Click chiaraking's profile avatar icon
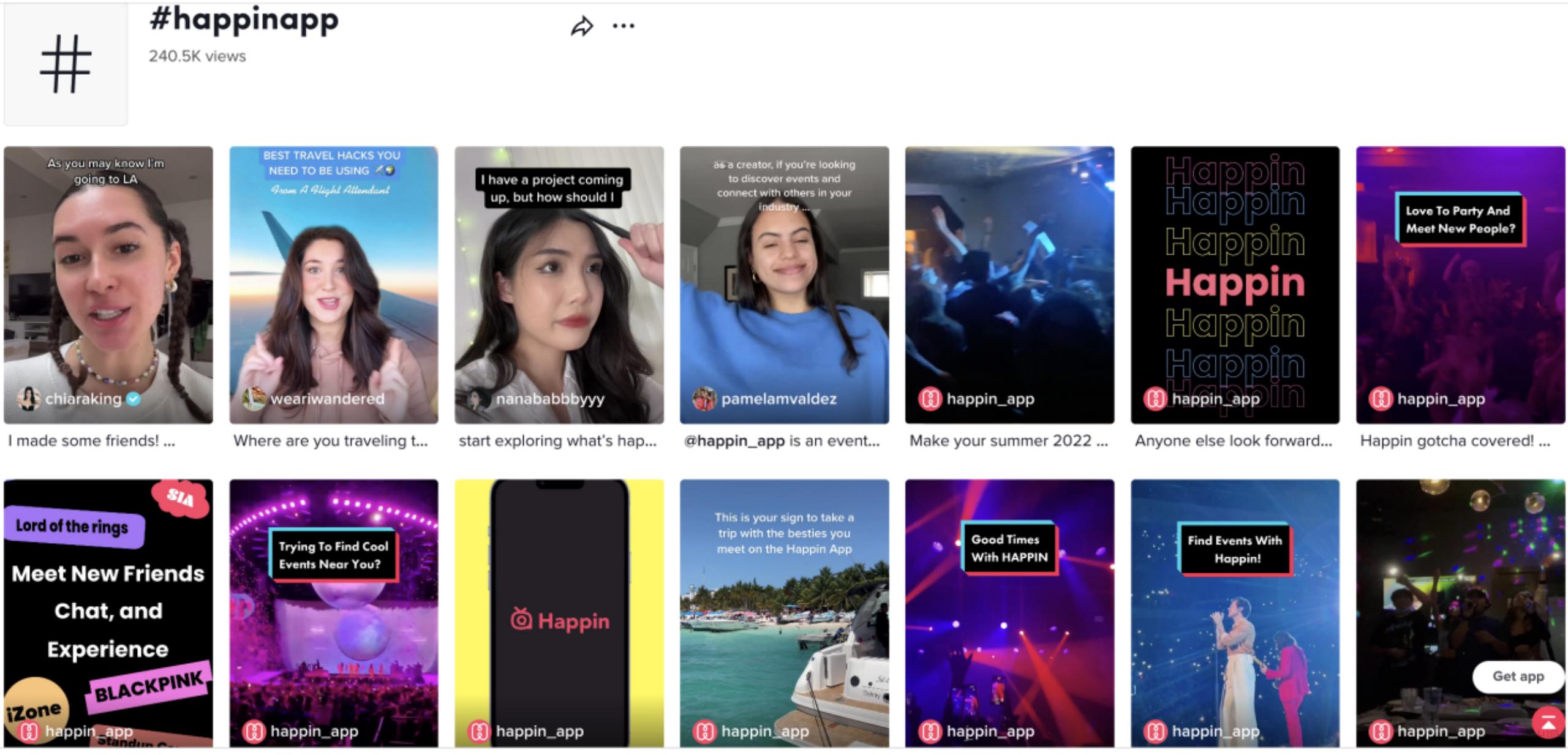Image resolution: width=1568 pixels, height=755 pixels. pos(28,399)
